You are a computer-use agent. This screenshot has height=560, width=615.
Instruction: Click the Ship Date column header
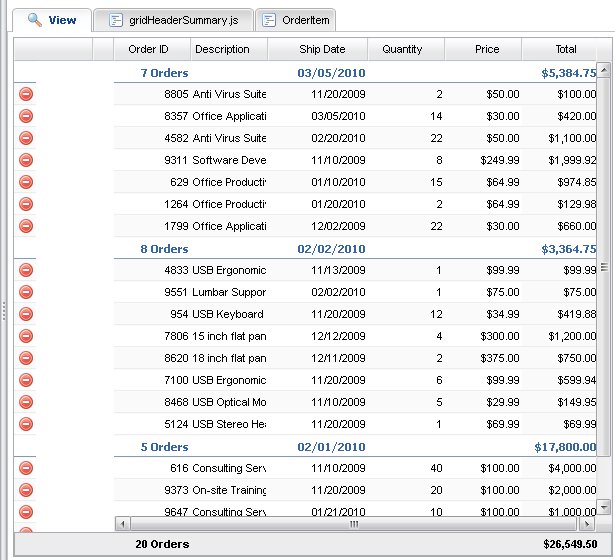tap(322, 49)
